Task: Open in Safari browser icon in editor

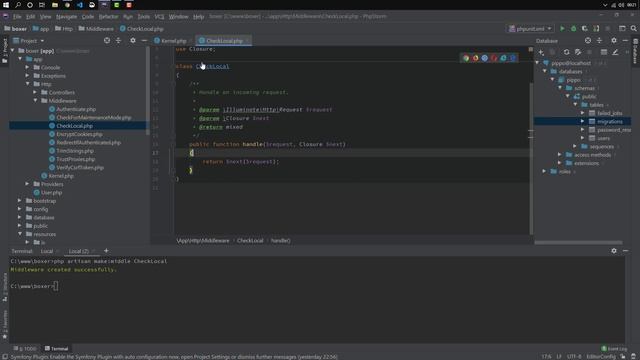Action: click(484, 58)
